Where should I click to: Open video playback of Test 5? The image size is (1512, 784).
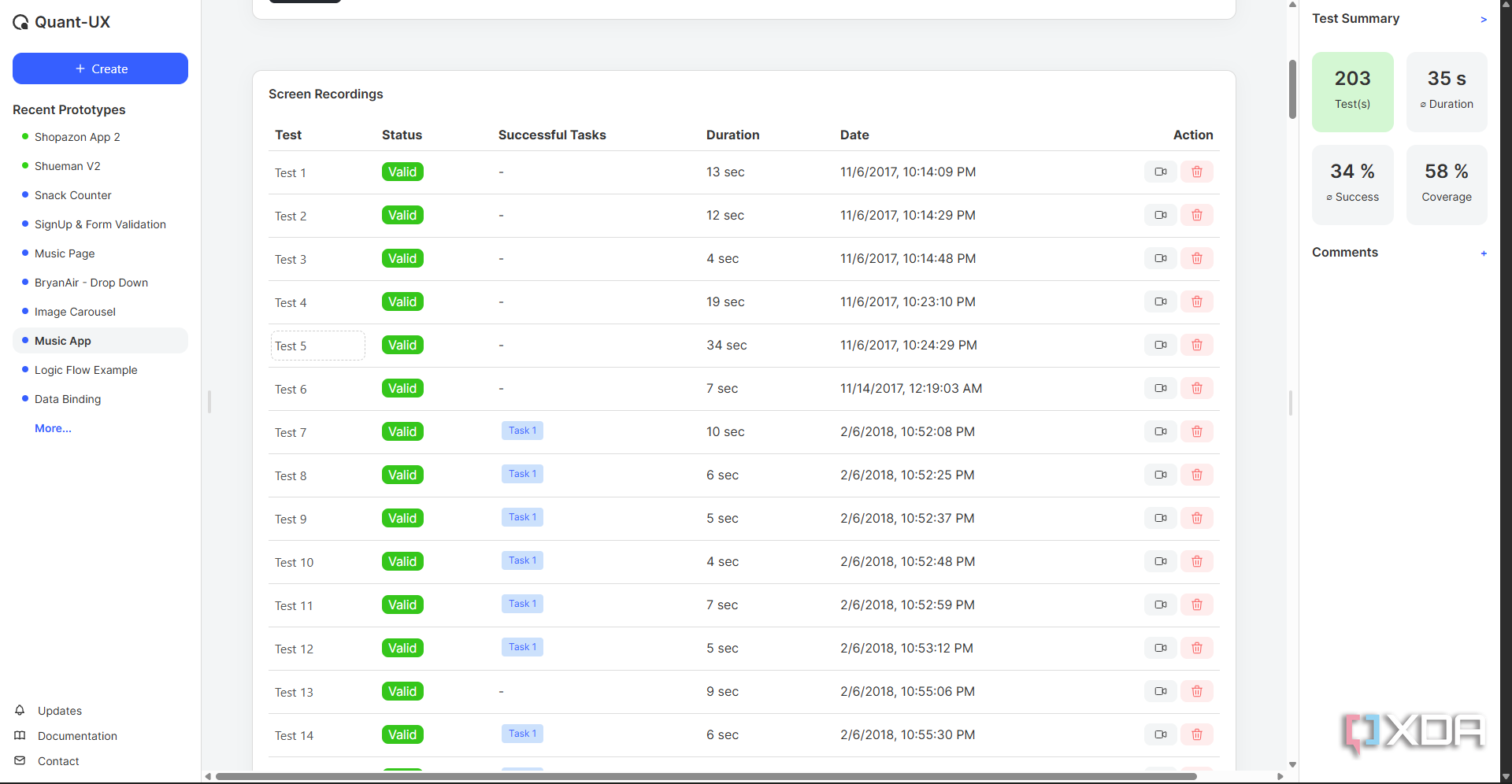click(x=1160, y=345)
